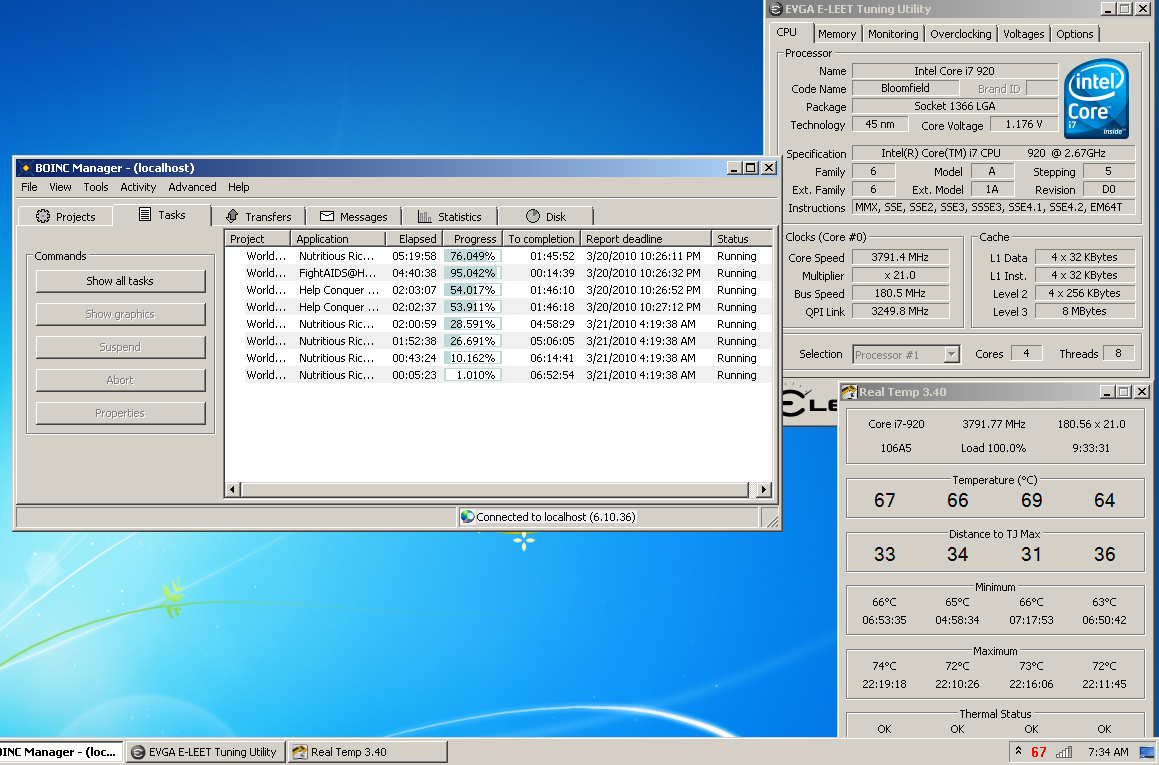Click the Level 3 cache value 8 MBytes
This screenshot has width=1159, height=765.
(1084, 311)
